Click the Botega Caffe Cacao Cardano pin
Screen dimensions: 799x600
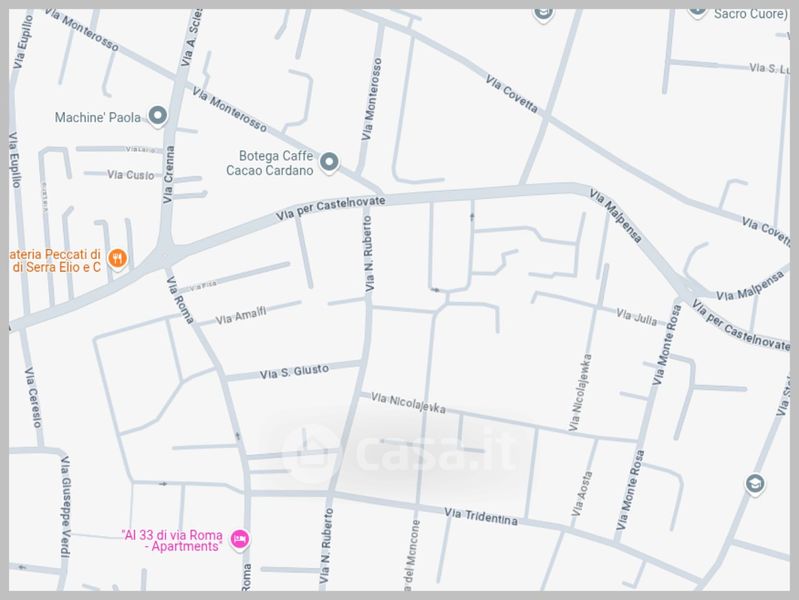(x=329, y=163)
